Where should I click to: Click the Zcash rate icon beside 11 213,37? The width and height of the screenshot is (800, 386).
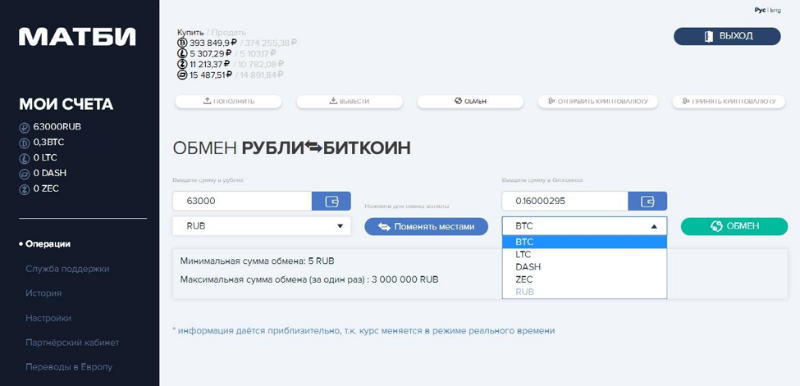182,64
